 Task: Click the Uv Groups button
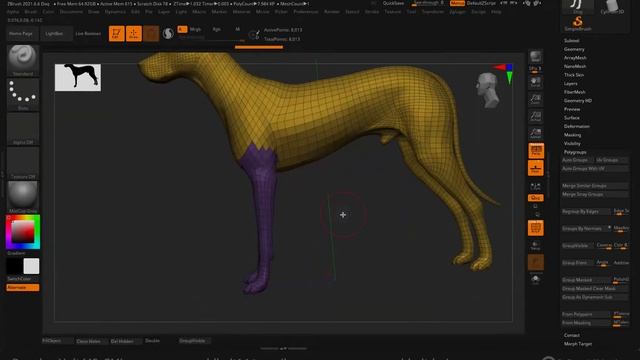(611, 160)
